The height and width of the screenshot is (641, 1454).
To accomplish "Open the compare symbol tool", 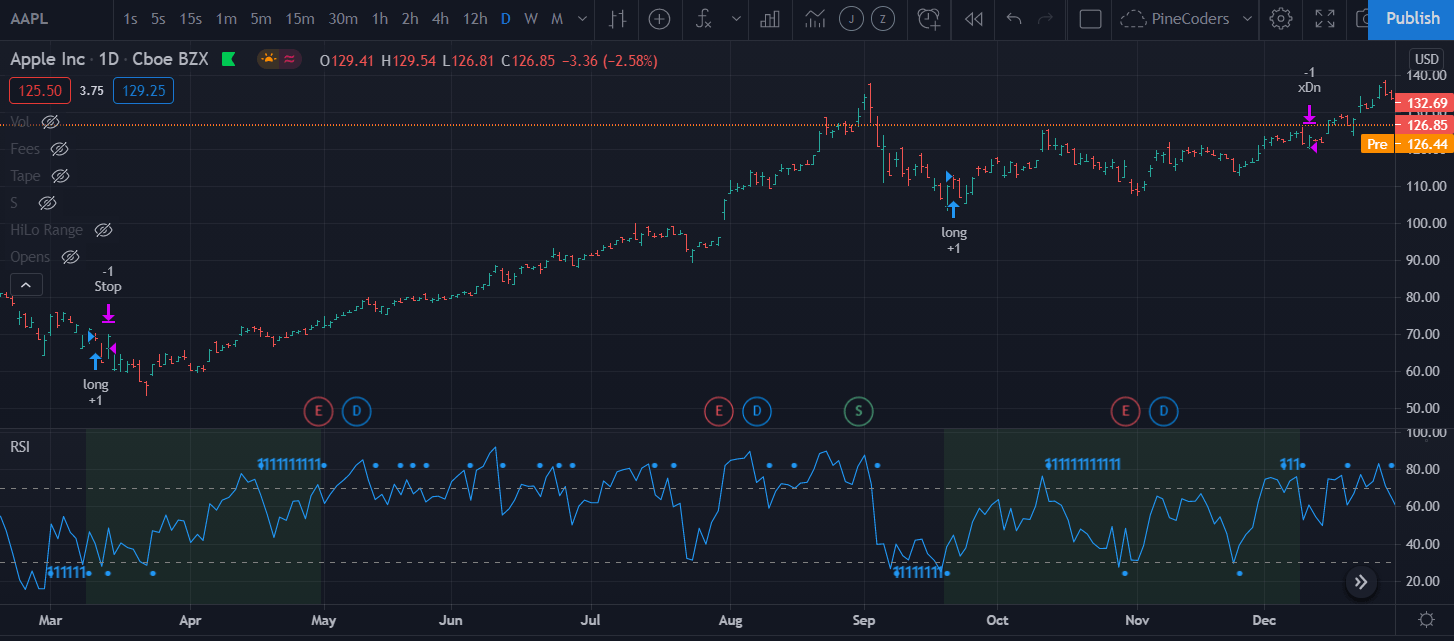I will click(x=659, y=20).
